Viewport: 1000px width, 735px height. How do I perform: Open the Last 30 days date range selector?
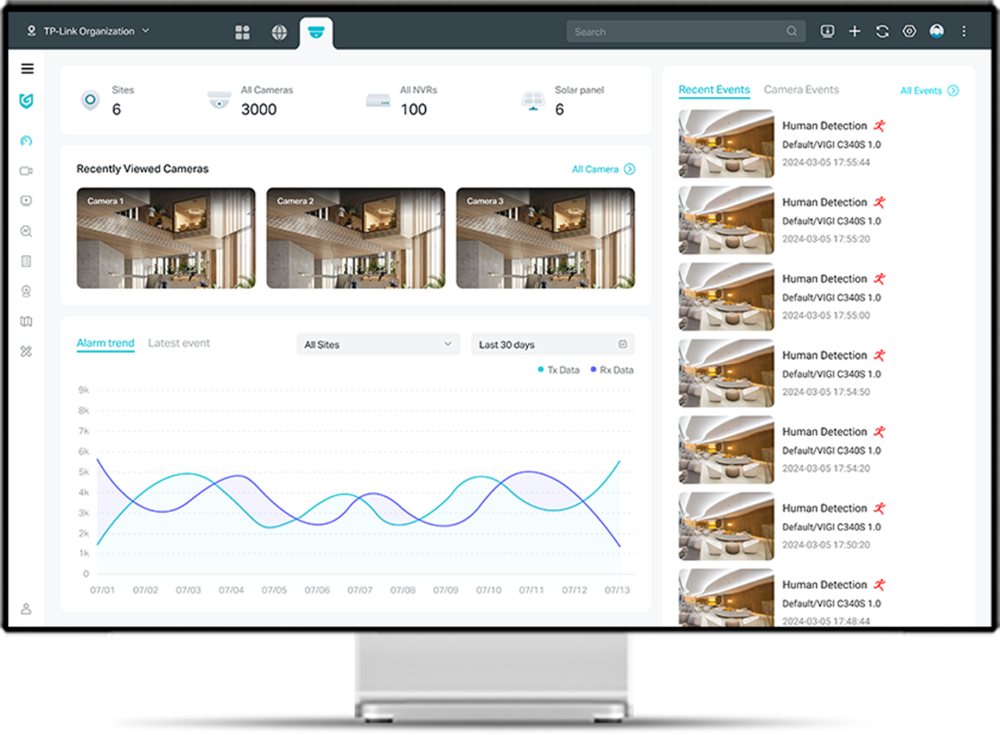553,343
